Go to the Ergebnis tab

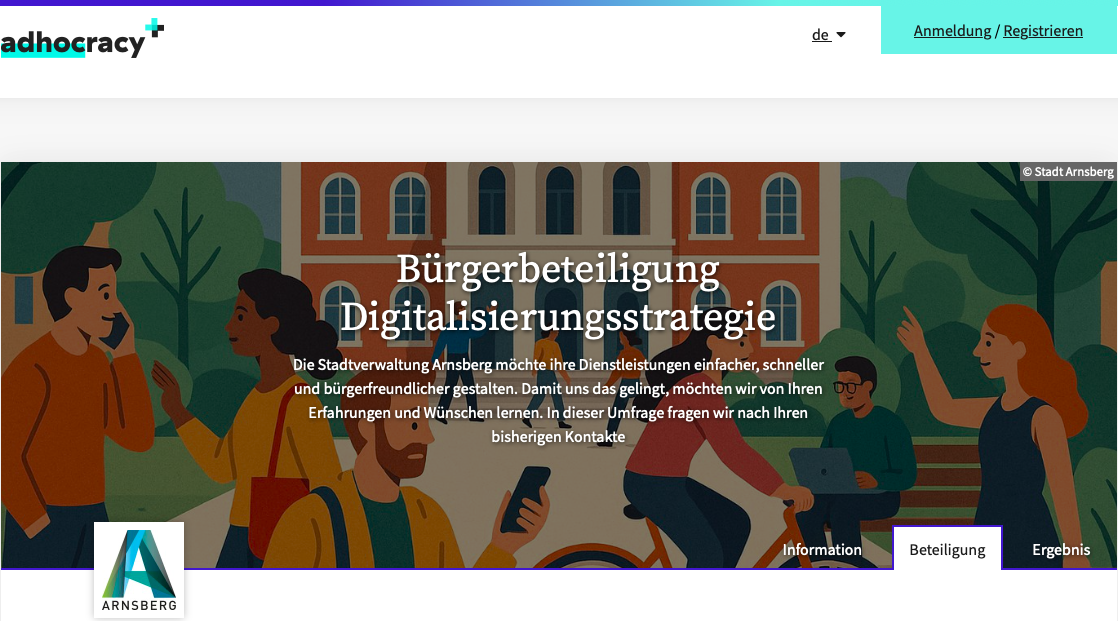[1061, 550]
